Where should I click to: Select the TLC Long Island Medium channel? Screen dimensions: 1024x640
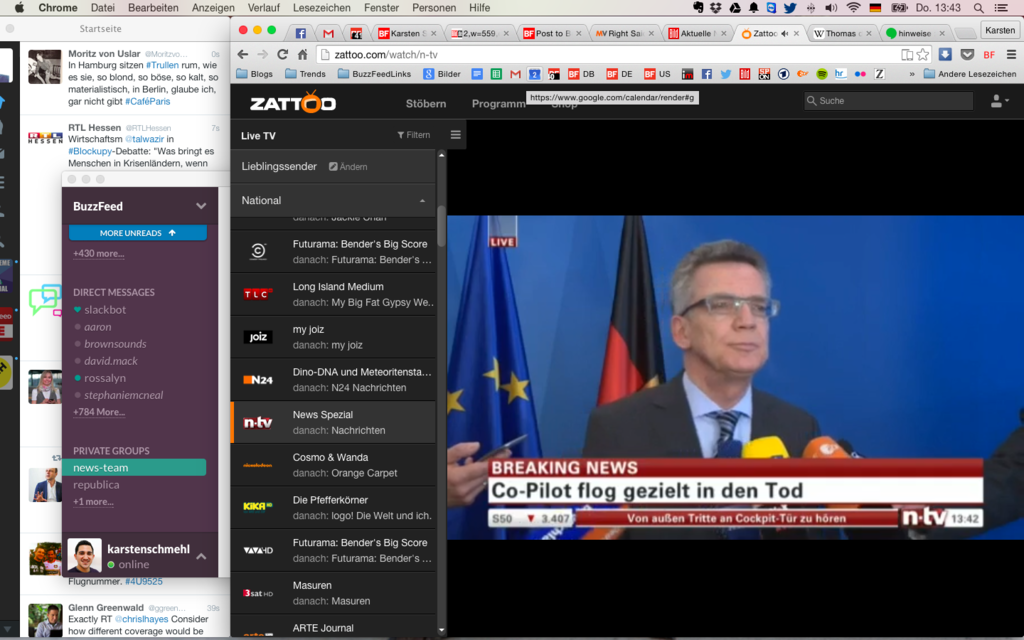[333, 294]
